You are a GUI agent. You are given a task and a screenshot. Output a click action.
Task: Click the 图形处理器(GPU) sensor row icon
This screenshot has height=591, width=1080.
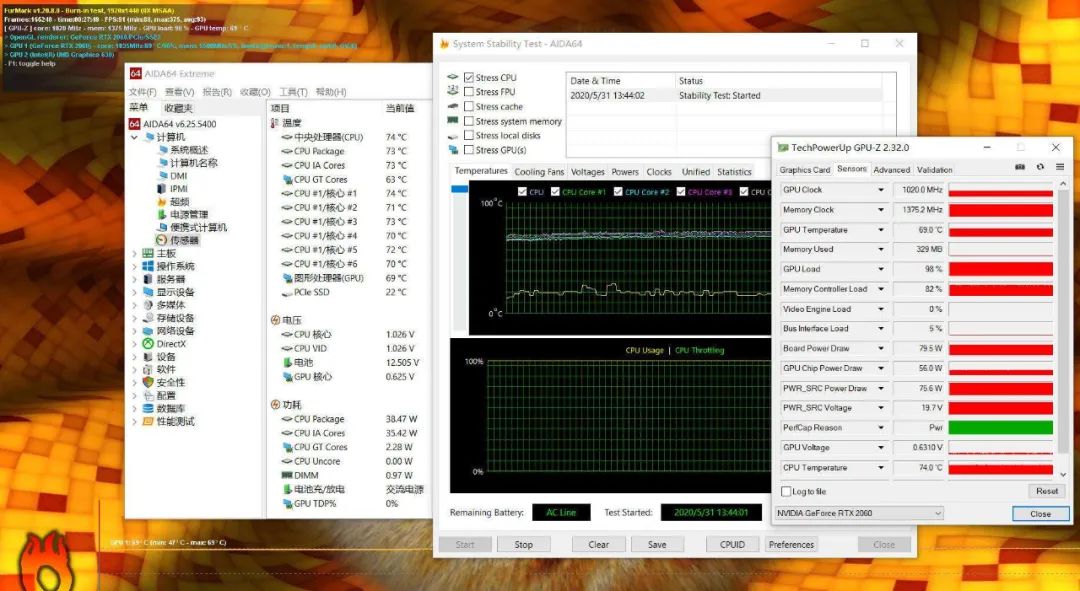coord(287,278)
